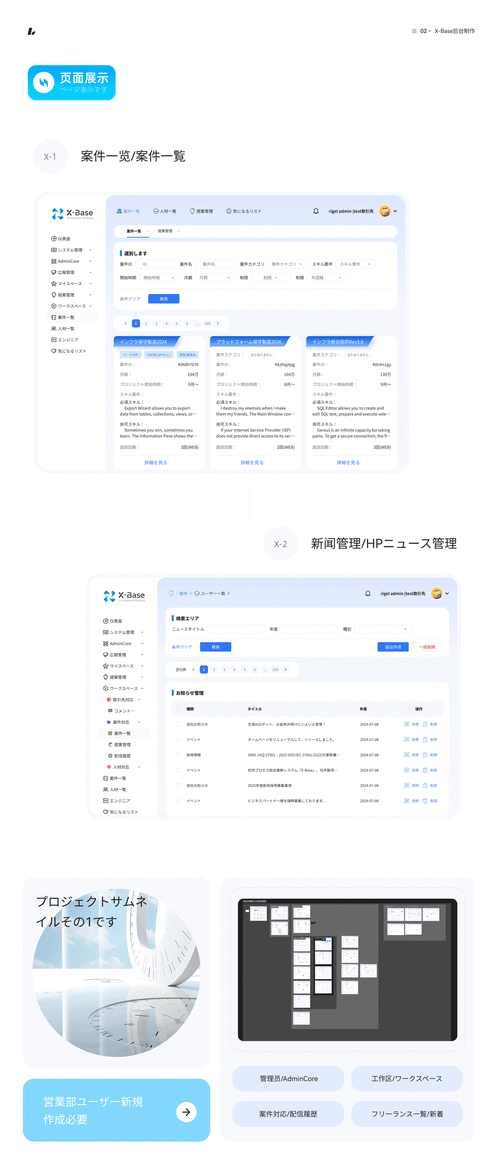Screen dimensions: 500x1175
Task: Go to next page in 案件一覧 pagination
Action: [x=217, y=323]
